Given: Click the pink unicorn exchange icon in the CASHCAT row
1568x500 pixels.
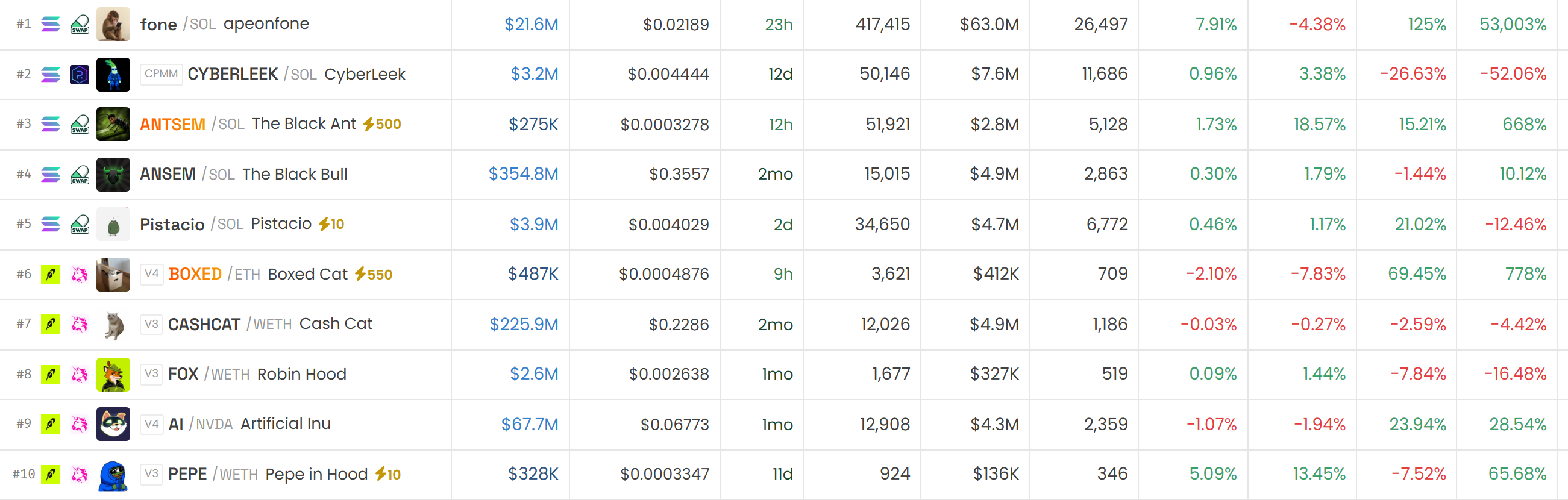Looking at the screenshot, I should 80,324.
